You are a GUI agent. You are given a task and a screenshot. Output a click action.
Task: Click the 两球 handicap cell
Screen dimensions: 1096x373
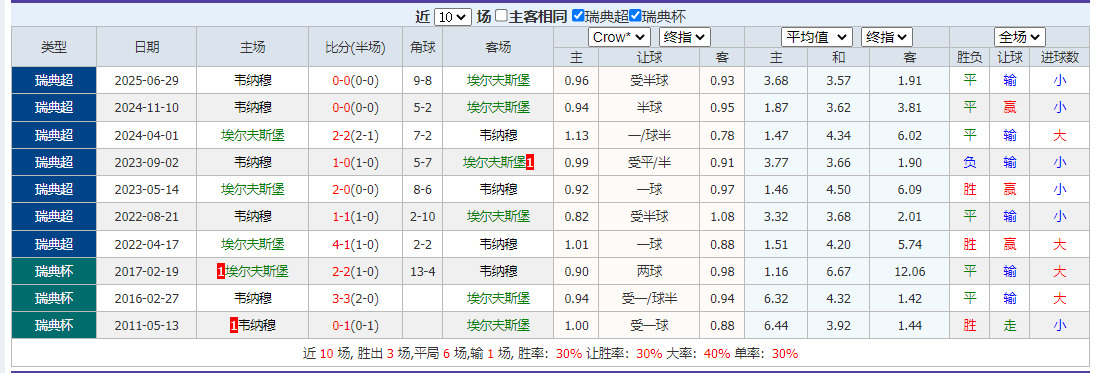tap(649, 272)
